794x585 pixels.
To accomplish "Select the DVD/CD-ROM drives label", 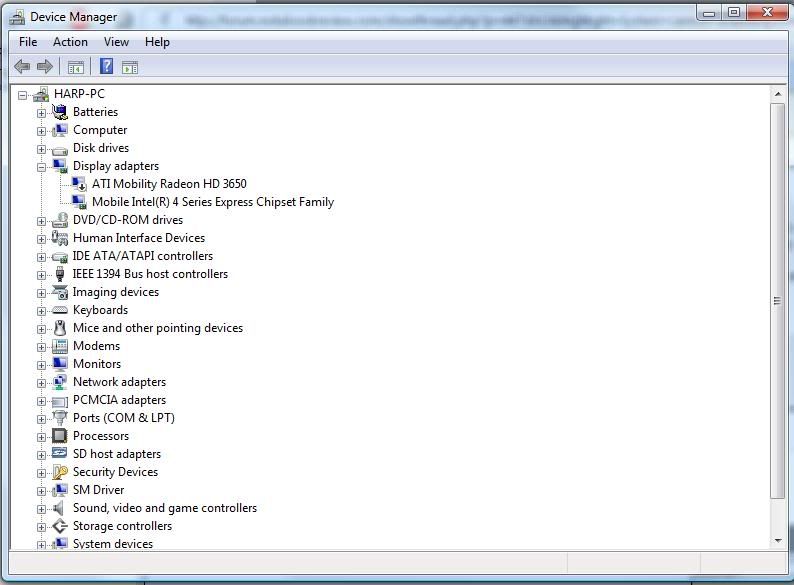I will pos(128,220).
